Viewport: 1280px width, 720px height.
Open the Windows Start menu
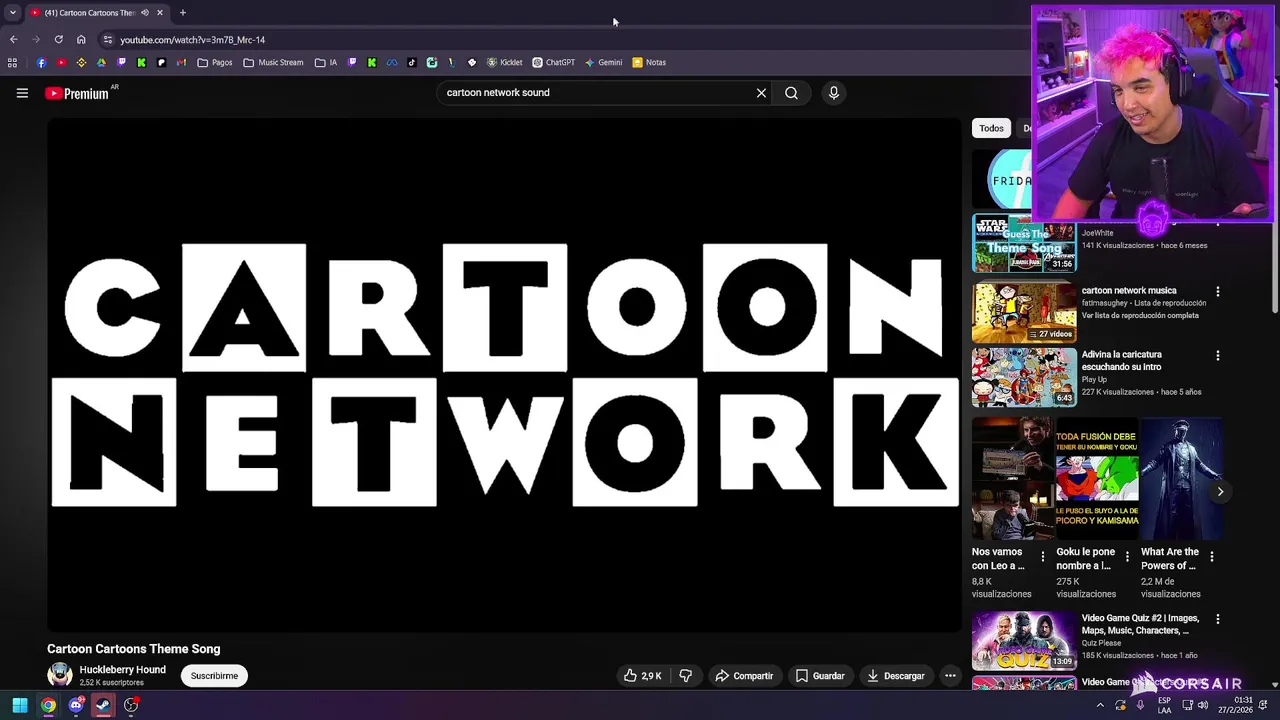20,705
